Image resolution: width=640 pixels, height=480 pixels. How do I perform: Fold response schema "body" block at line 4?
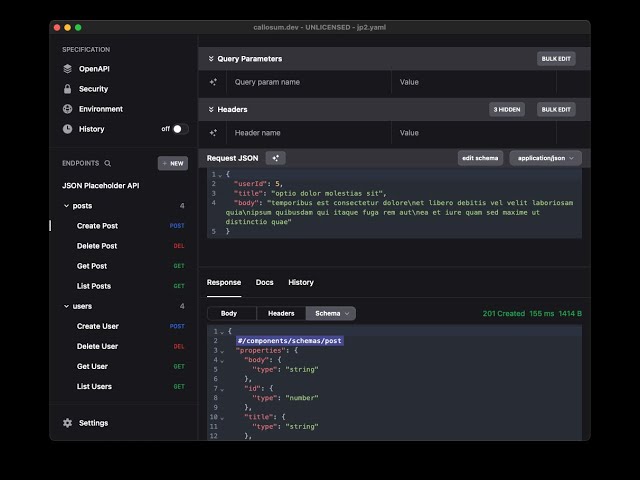click(x=222, y=360)
